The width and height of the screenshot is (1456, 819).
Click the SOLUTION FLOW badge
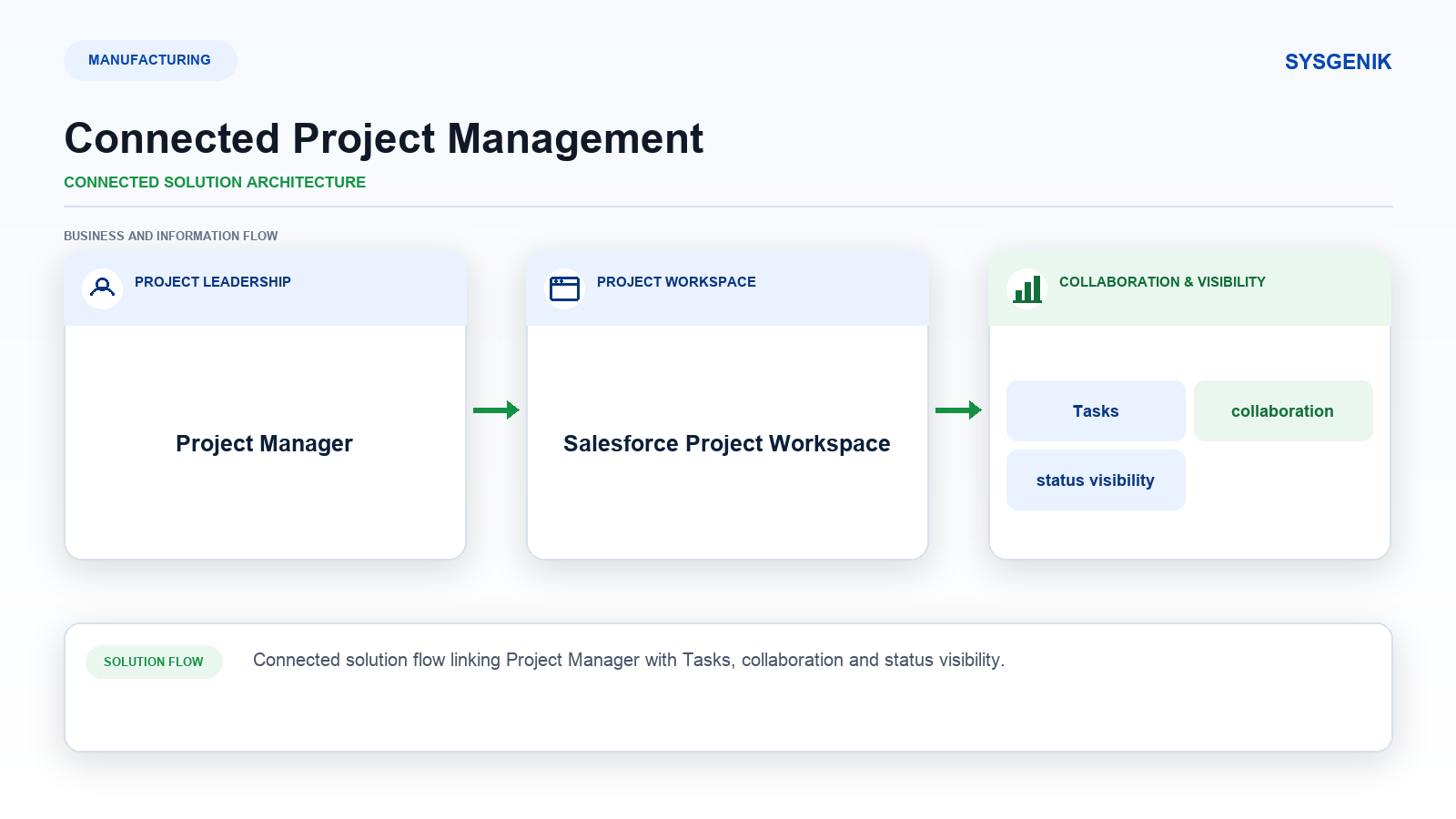154,662
